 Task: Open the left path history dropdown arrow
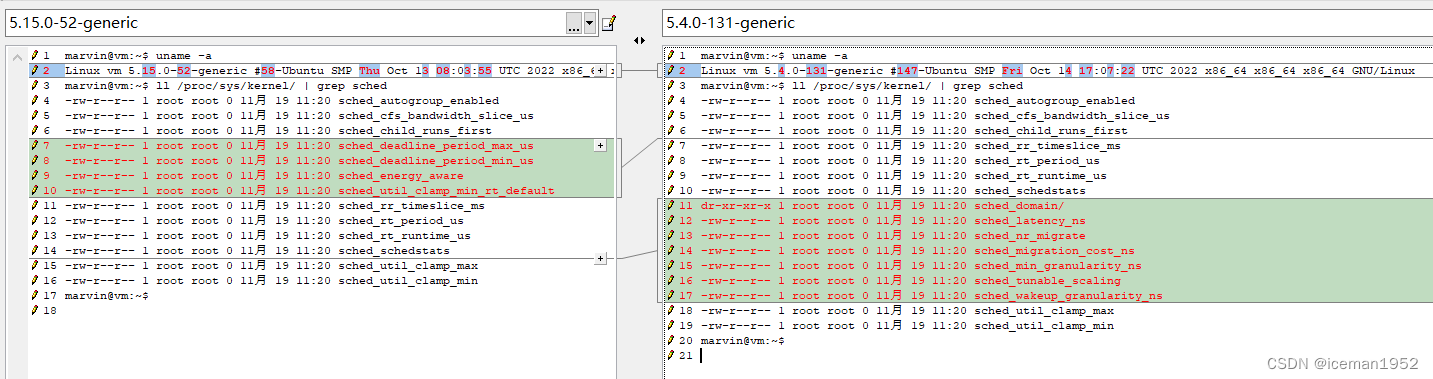click(590, 22)
